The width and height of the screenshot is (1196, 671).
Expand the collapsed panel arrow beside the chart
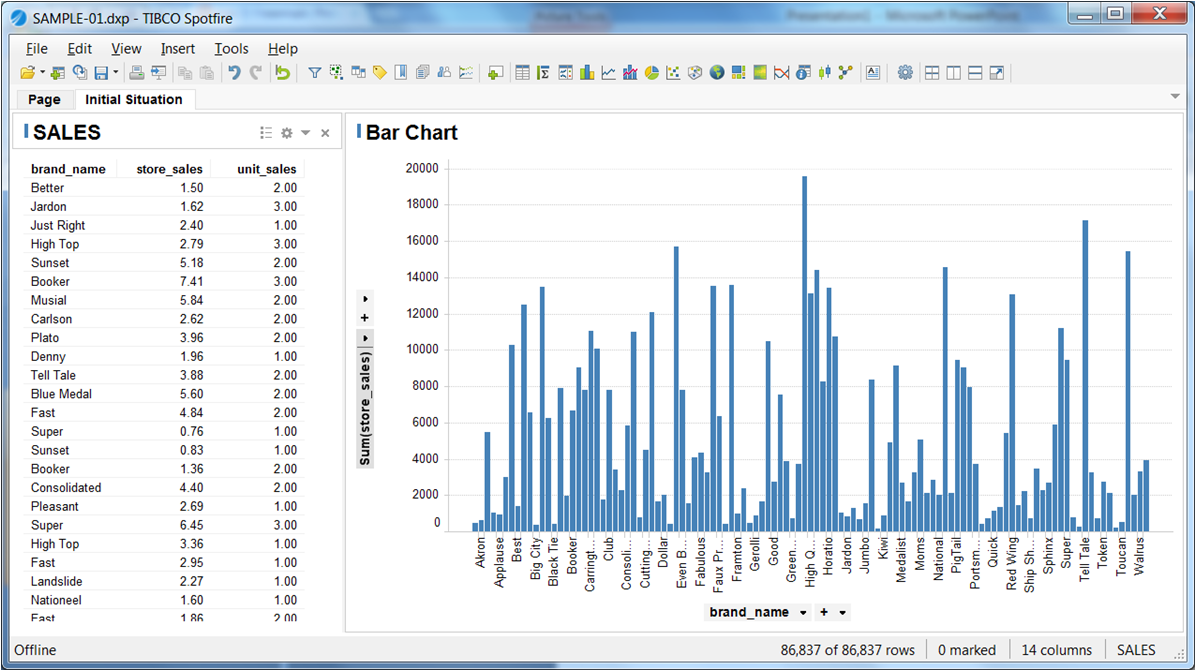click(x=364, y=298)
